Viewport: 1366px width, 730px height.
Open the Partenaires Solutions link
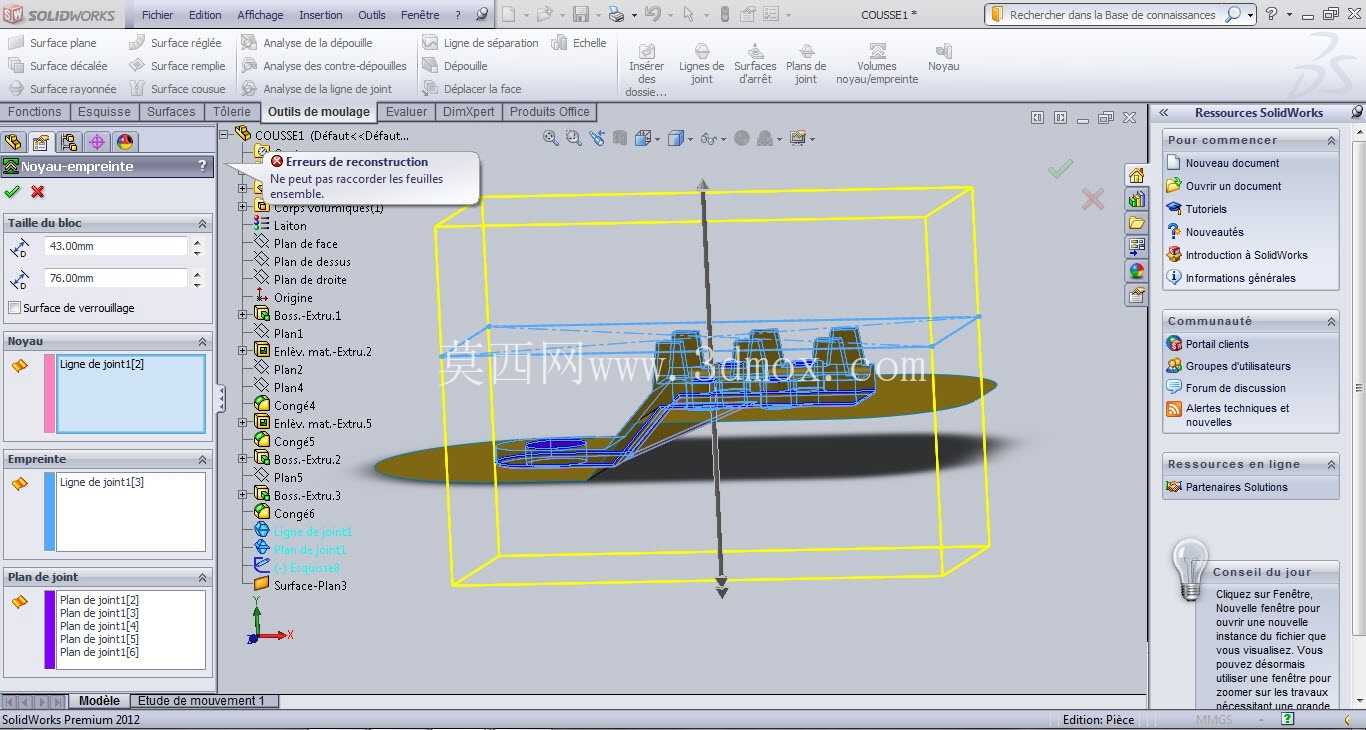click(x=1237, y=487)
